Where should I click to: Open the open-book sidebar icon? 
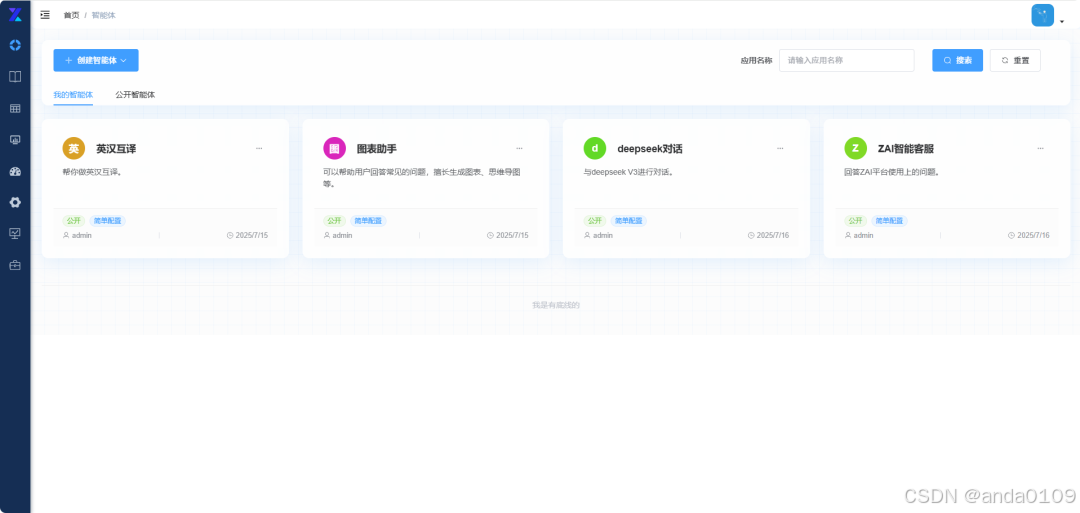click(x=15, y=76)
